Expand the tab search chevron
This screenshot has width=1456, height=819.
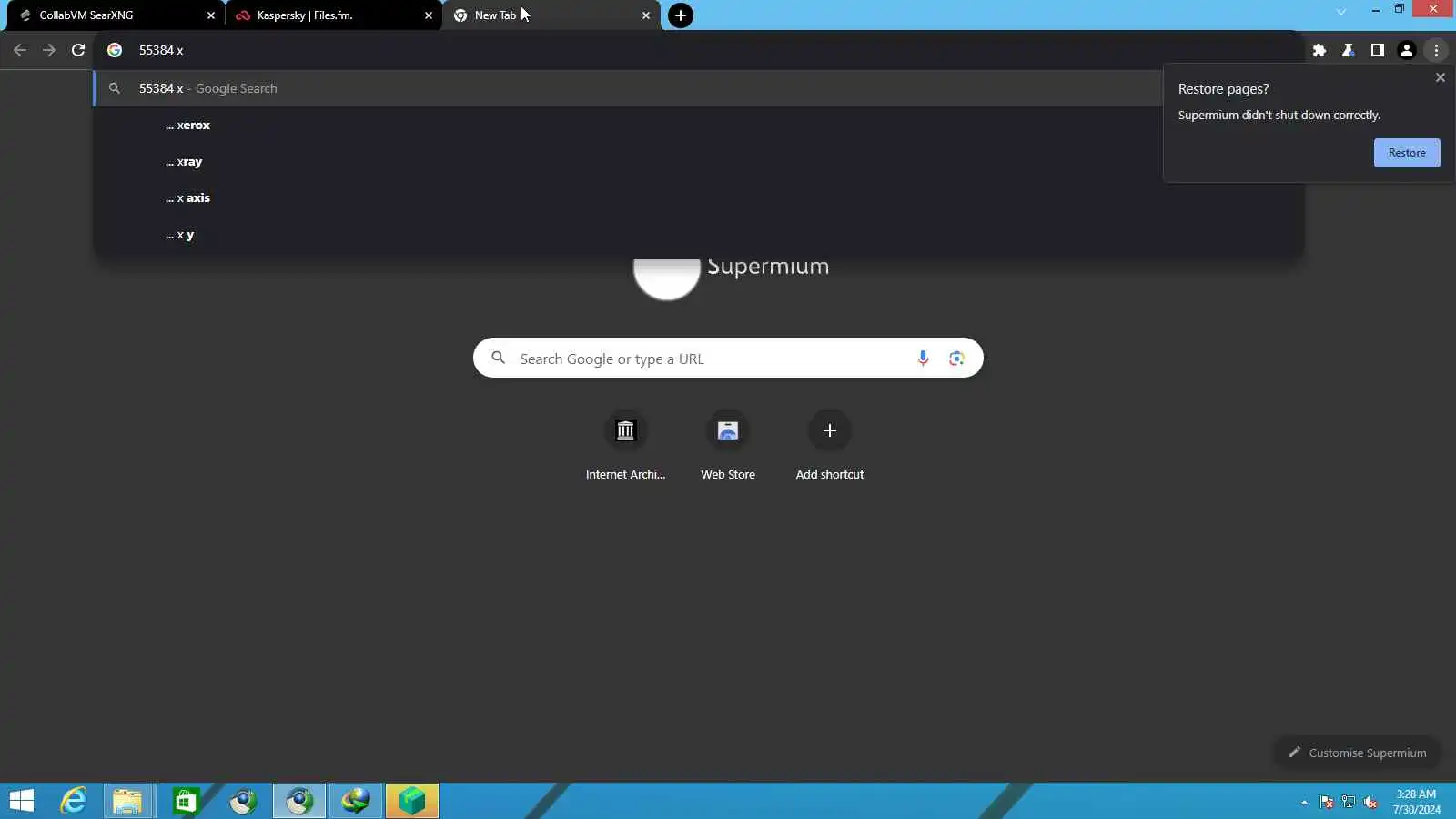(x=1340, y=12)
